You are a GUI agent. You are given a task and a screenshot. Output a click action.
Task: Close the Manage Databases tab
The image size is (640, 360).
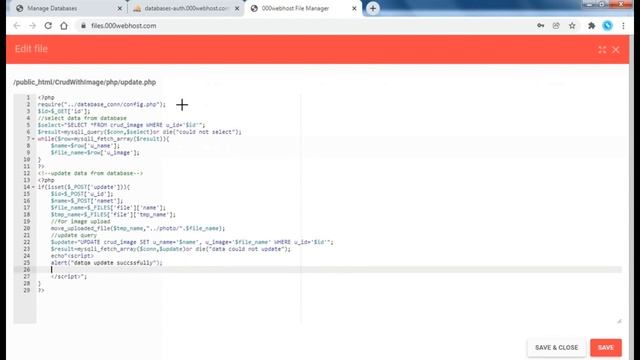pyautogui.click(x=120, y=8)
